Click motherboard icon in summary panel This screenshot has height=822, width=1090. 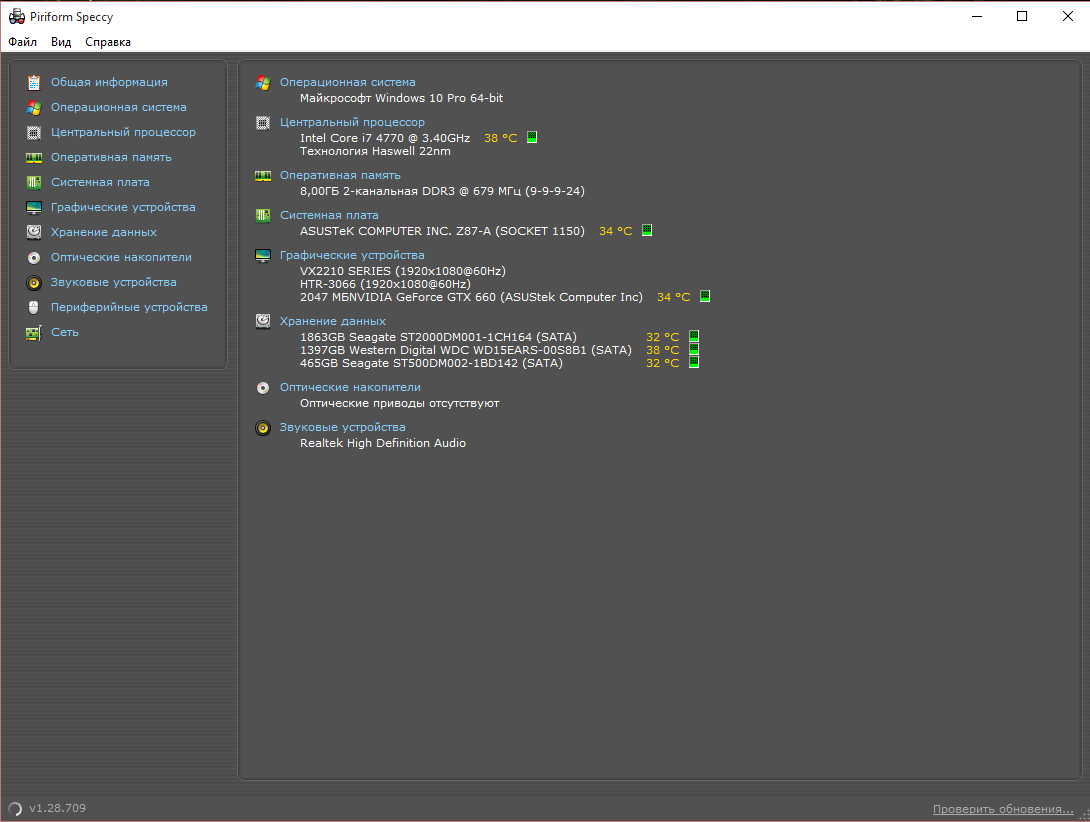[x=263, y=216]
